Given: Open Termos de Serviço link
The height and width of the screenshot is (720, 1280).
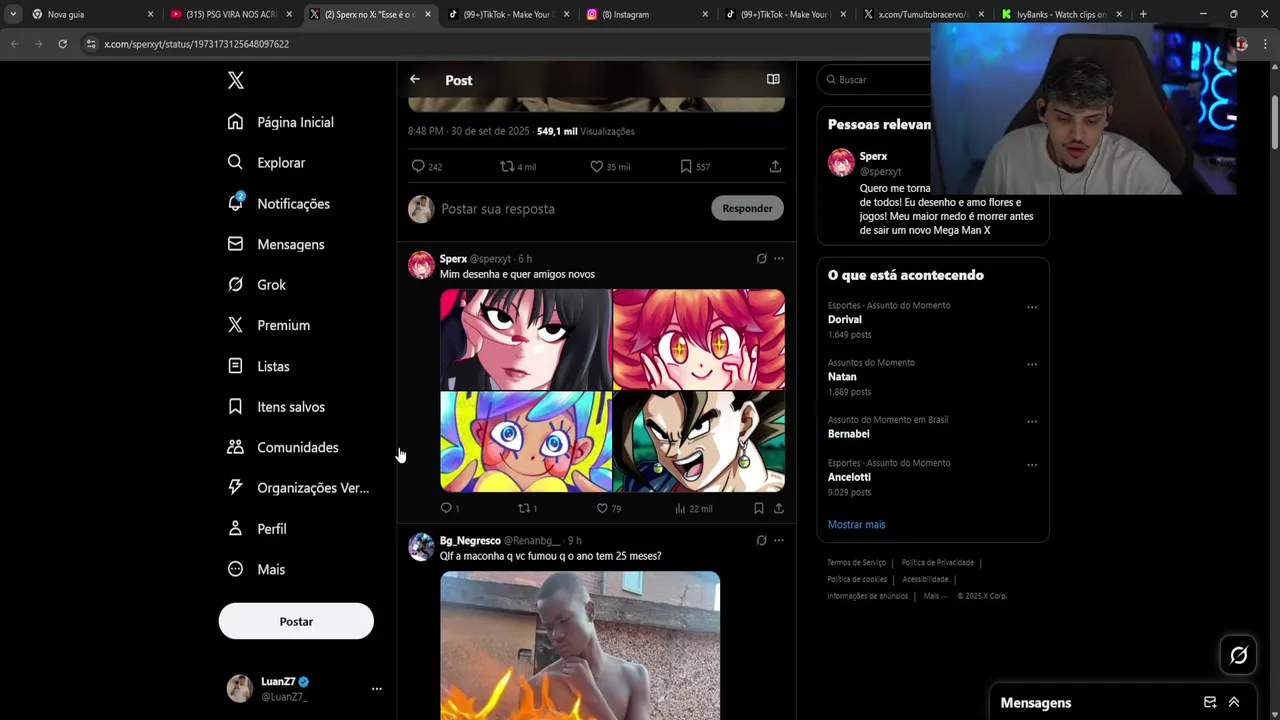Looking at the screenshot, I should (856, 562).
